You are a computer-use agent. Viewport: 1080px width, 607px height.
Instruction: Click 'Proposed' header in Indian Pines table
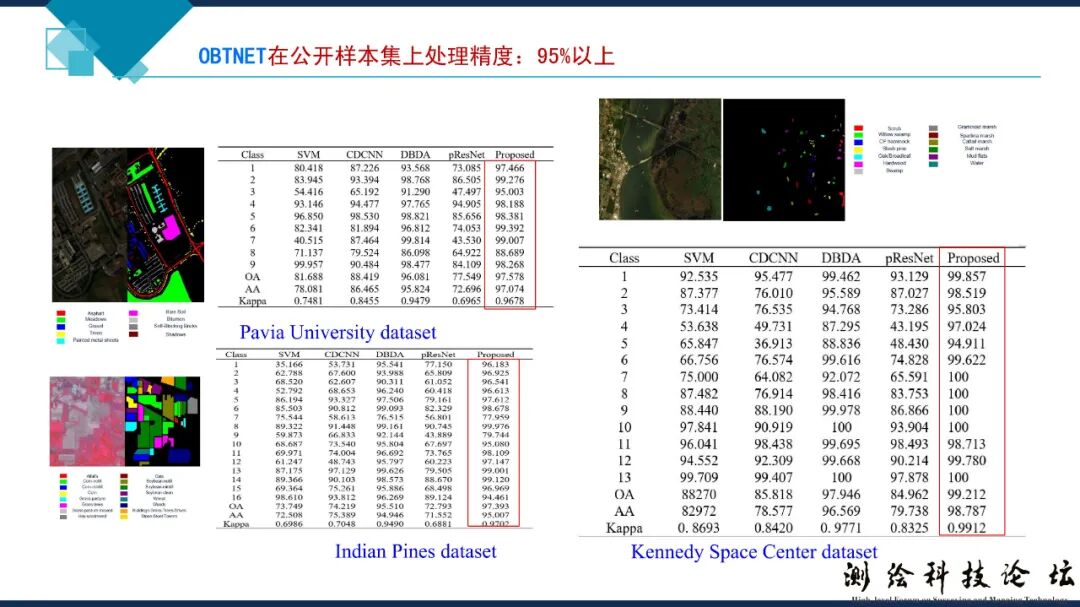[x=495, y=354]
